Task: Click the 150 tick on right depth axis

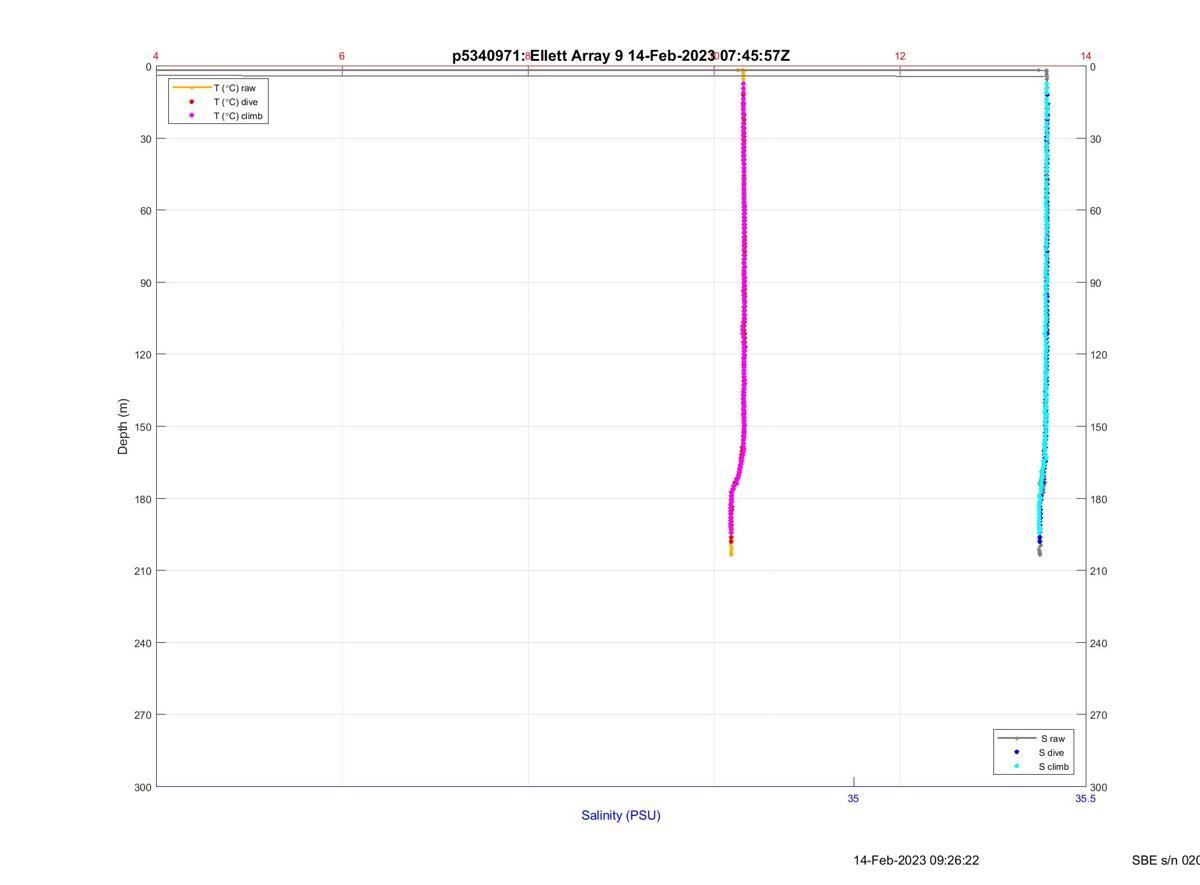Action: (x=1099, y=427)
